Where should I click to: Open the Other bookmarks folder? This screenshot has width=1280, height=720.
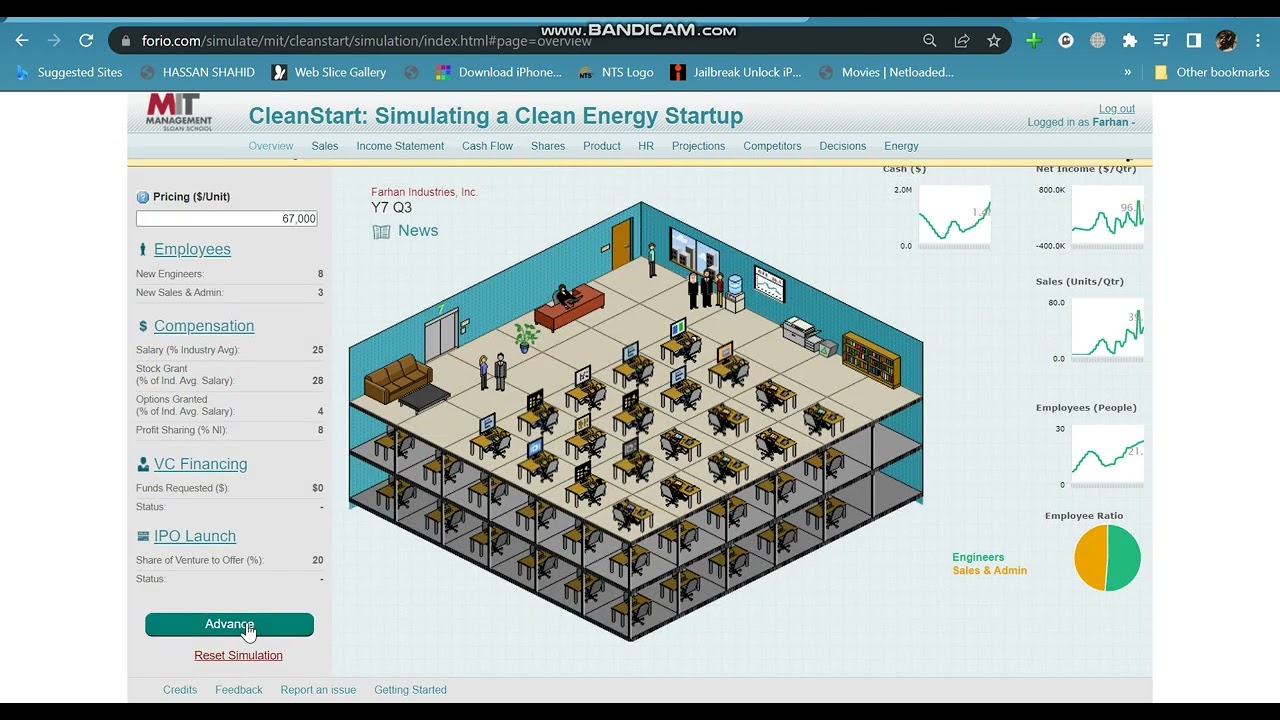click(1212, 72)
